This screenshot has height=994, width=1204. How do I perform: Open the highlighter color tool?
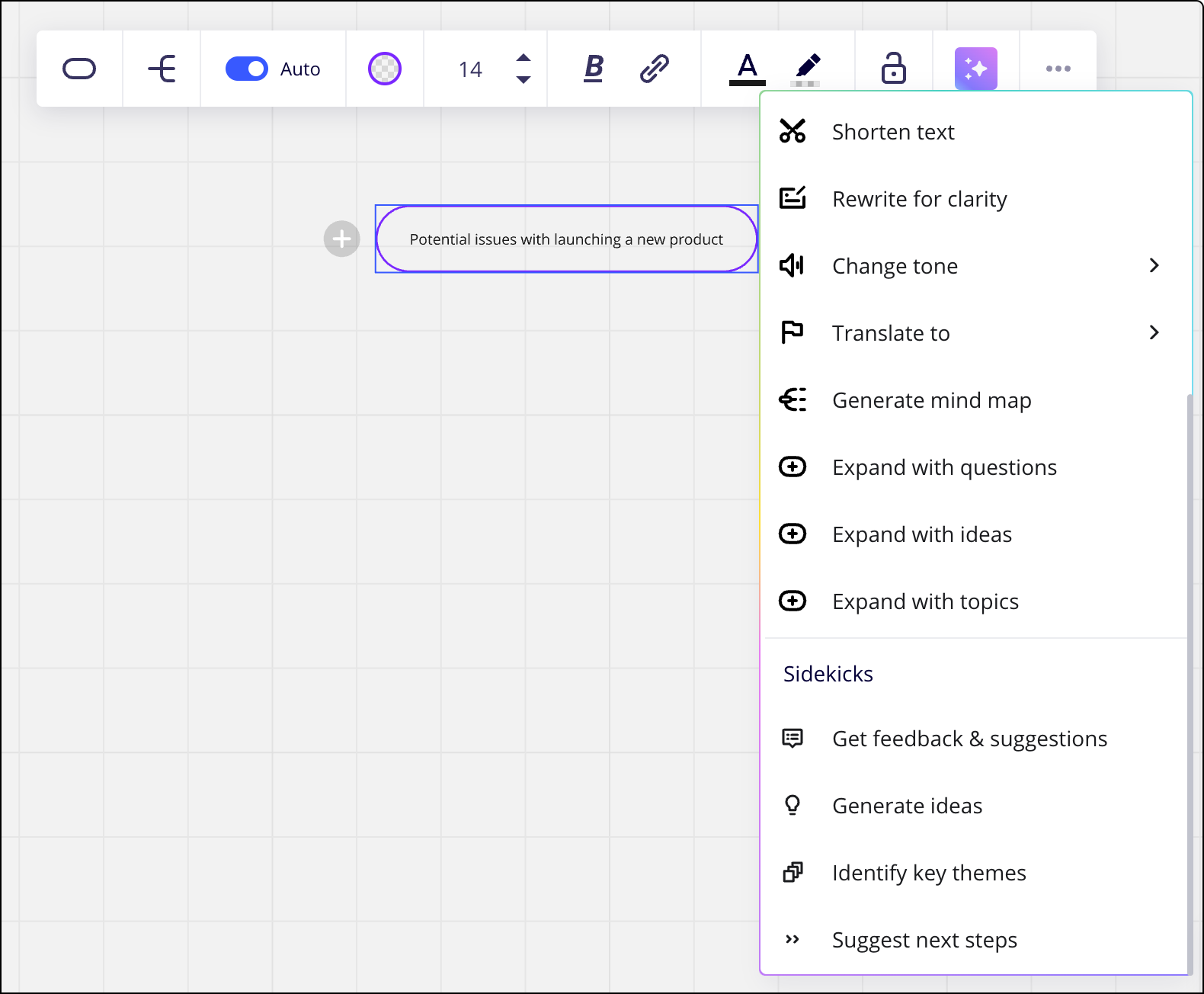(x=807, y=69)
